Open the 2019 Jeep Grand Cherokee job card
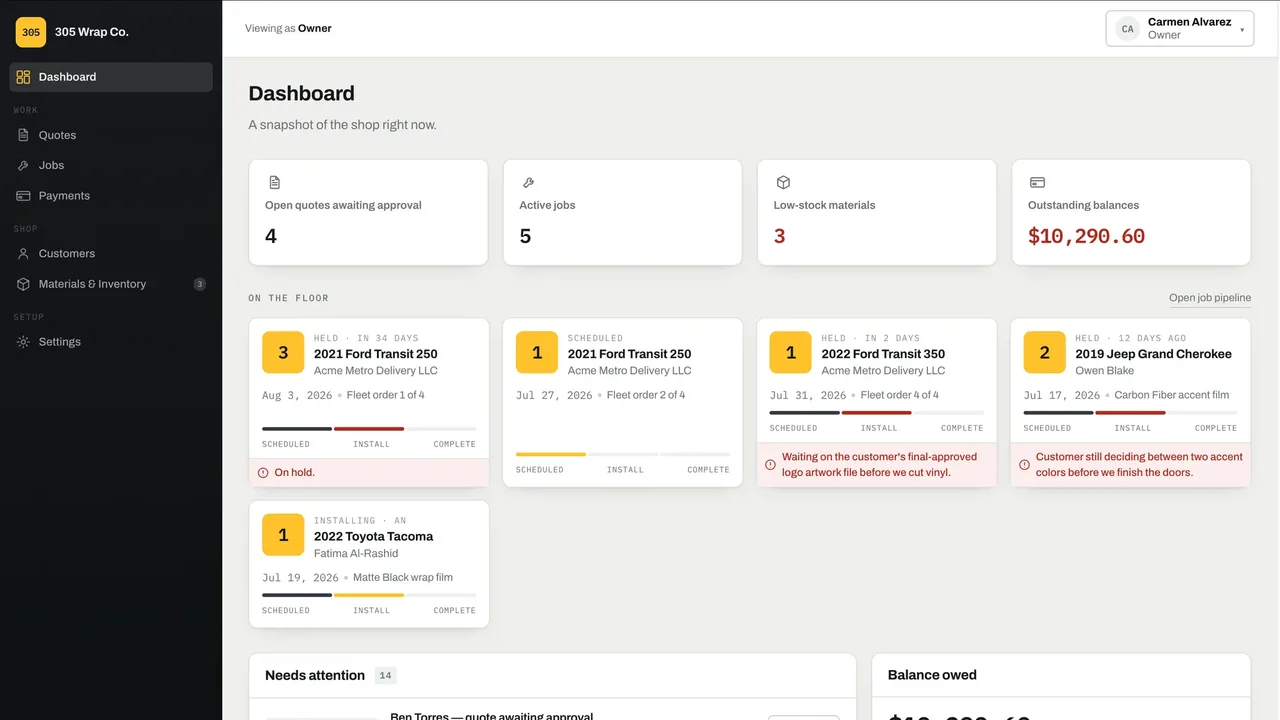Image resolution: width=1280 pixels, height=720 pixels. coord(1131,403)
